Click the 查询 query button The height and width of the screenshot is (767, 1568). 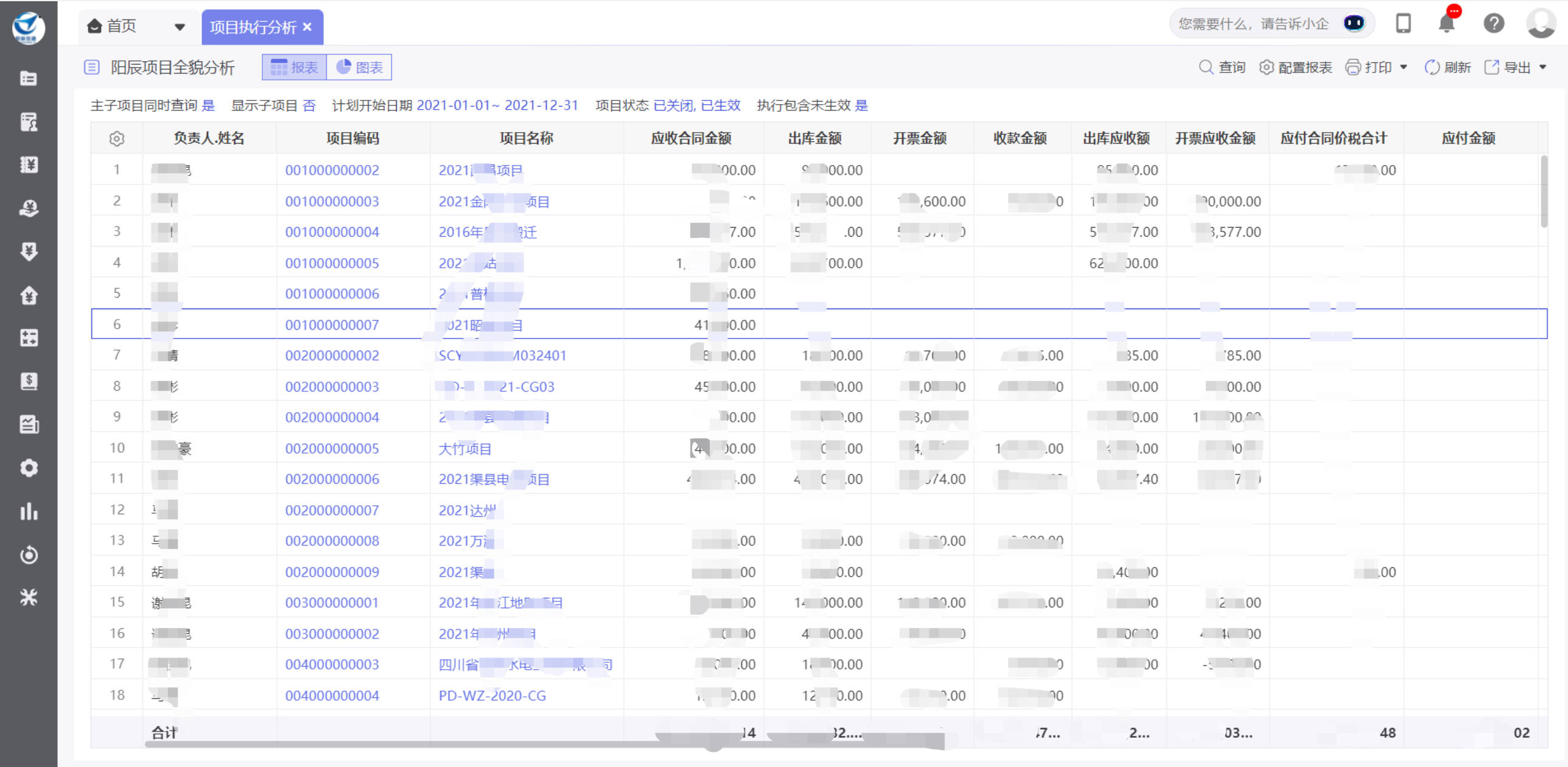pos(1222,68)
